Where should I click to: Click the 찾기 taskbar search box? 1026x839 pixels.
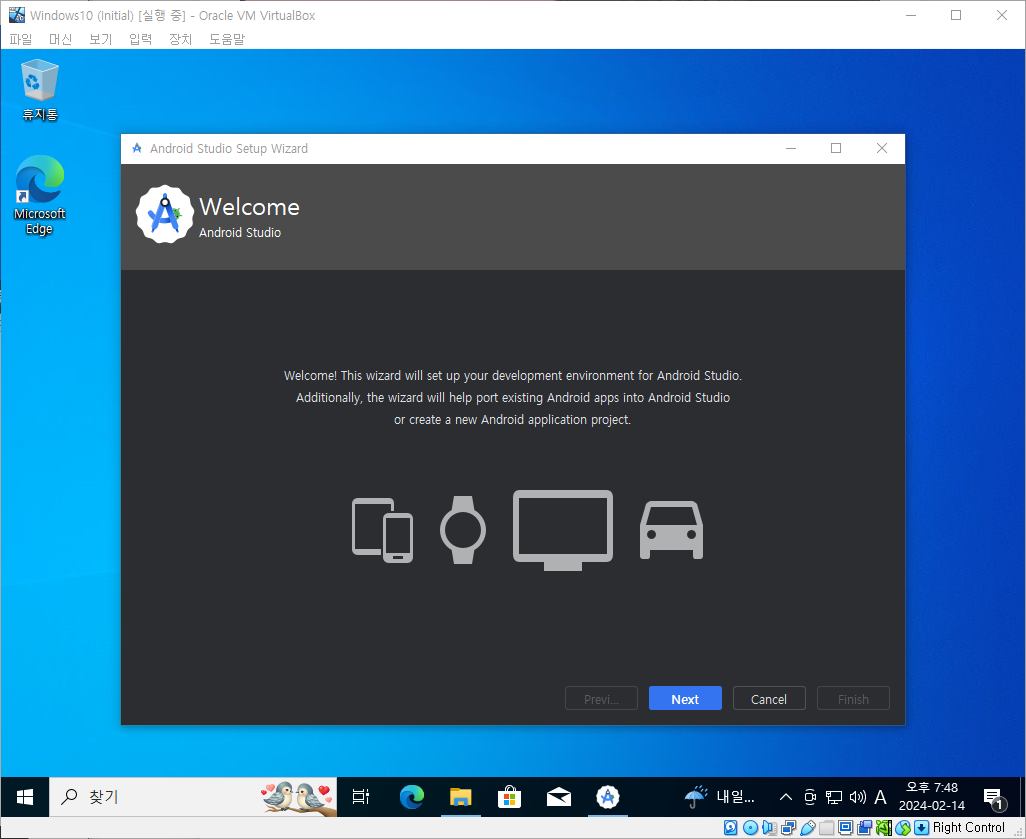[193, 796]
